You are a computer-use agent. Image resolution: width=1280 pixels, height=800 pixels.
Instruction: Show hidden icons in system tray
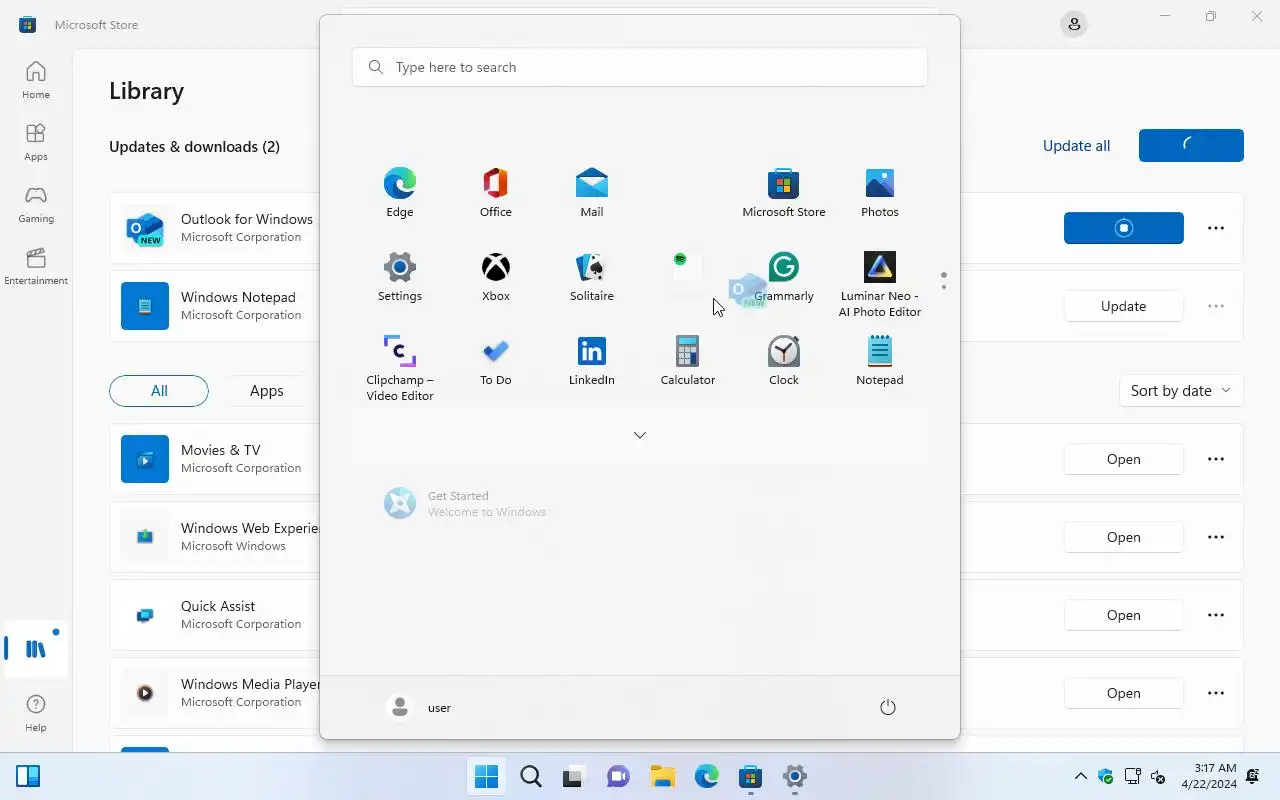[x=1080, y=776]
